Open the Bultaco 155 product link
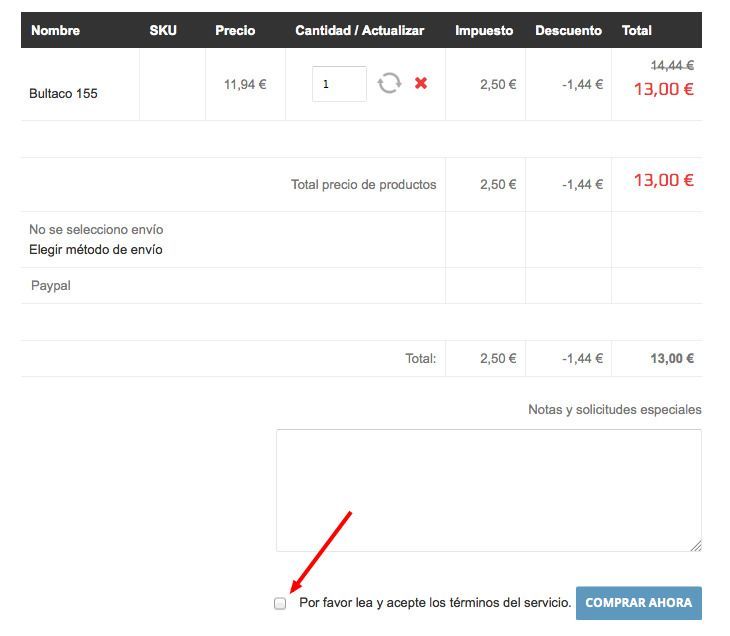 (x=63, y=94)
